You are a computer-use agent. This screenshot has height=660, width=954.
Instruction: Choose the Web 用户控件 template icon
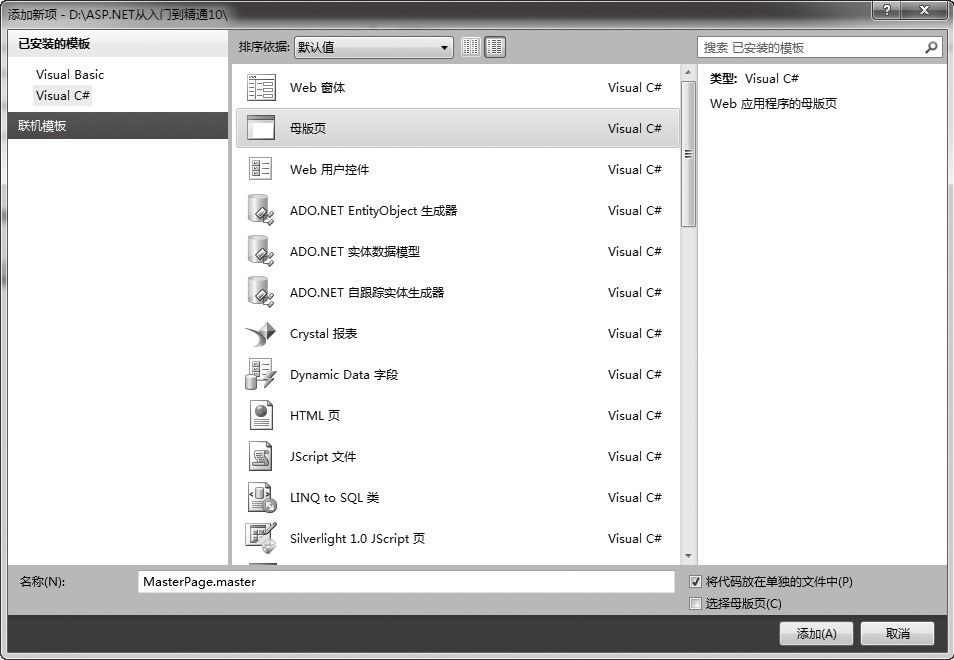click(x=261, y=169)
